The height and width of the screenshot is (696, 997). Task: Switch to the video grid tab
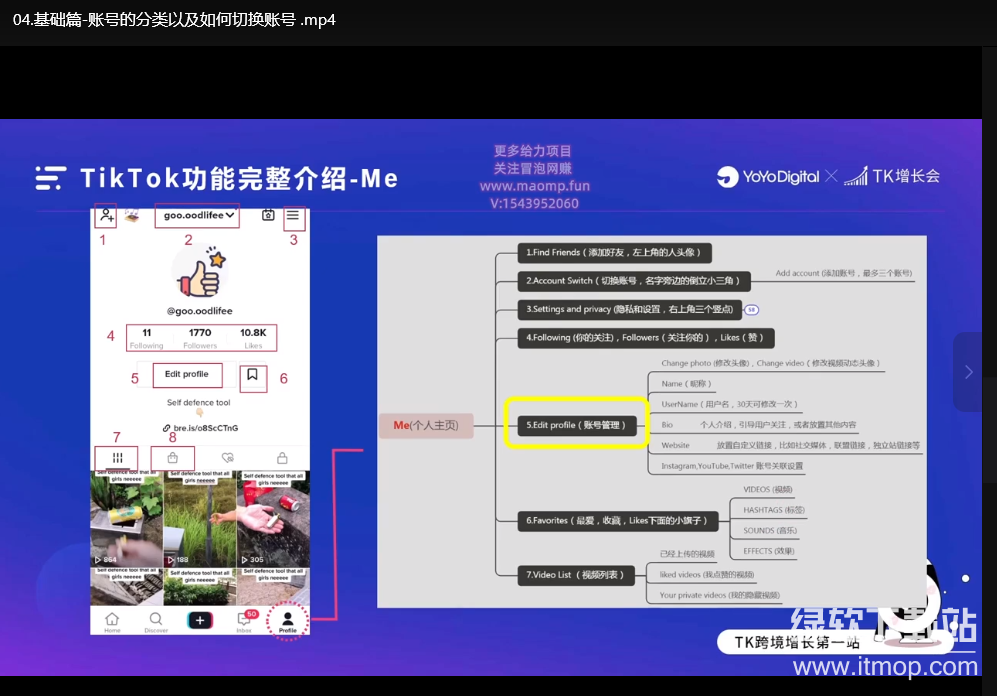pos(117,457)
